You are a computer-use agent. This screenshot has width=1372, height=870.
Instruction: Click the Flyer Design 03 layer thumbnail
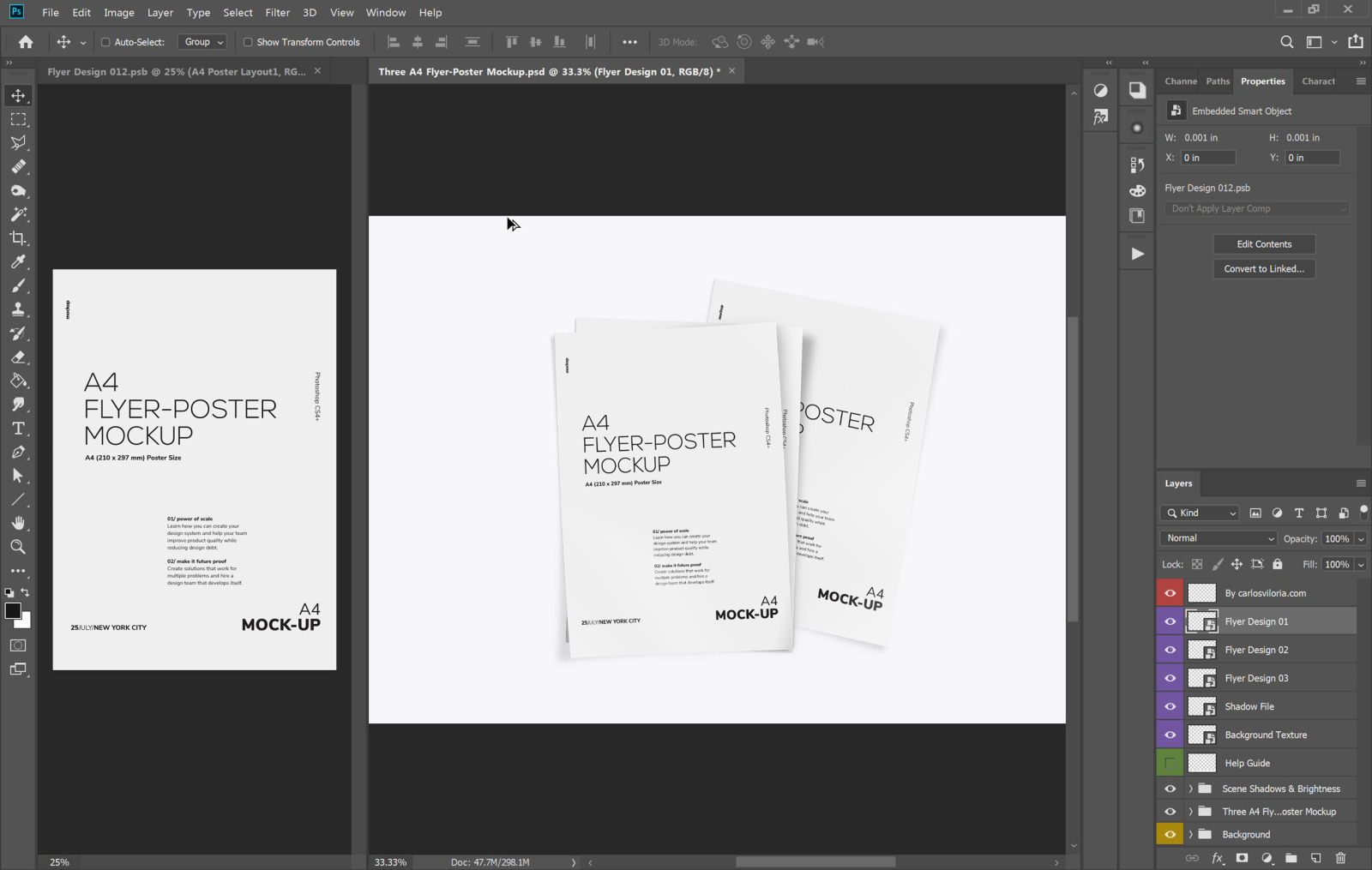pos(1201,678)
